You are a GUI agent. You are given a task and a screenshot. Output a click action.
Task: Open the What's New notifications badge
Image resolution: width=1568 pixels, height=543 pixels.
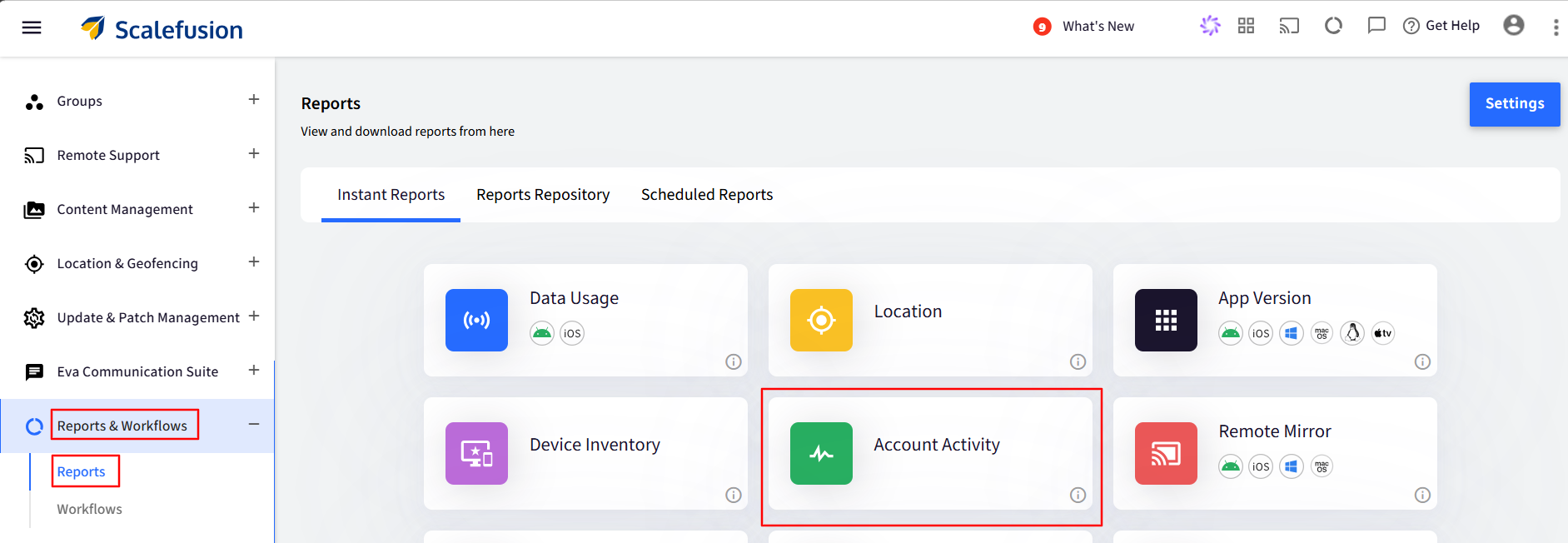click(x=1042, y=27)
